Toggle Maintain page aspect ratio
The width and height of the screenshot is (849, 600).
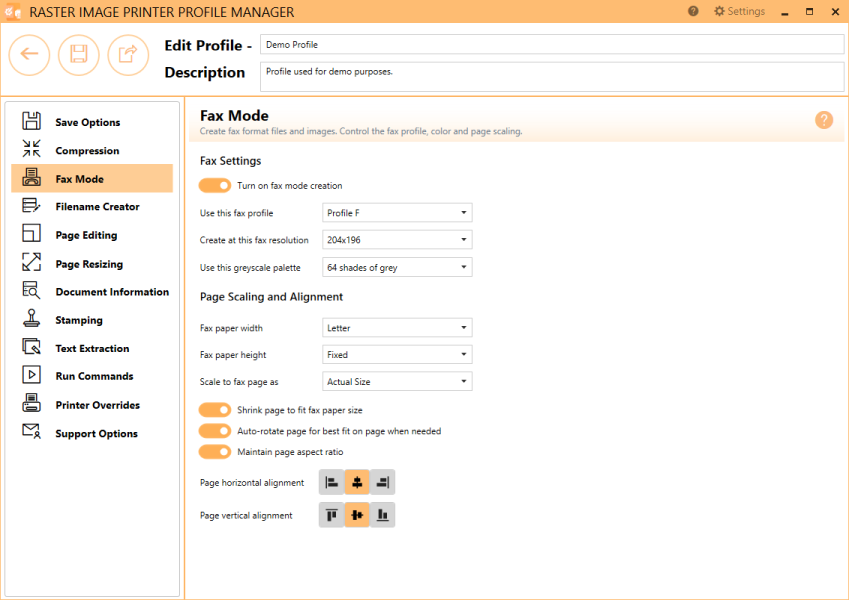click(x=215, y=452)
